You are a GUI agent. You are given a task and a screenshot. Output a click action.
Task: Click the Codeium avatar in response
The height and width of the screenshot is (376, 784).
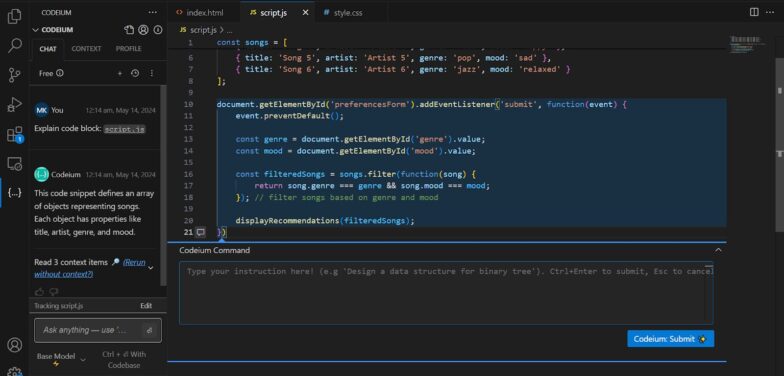click(x=42, y=174)
